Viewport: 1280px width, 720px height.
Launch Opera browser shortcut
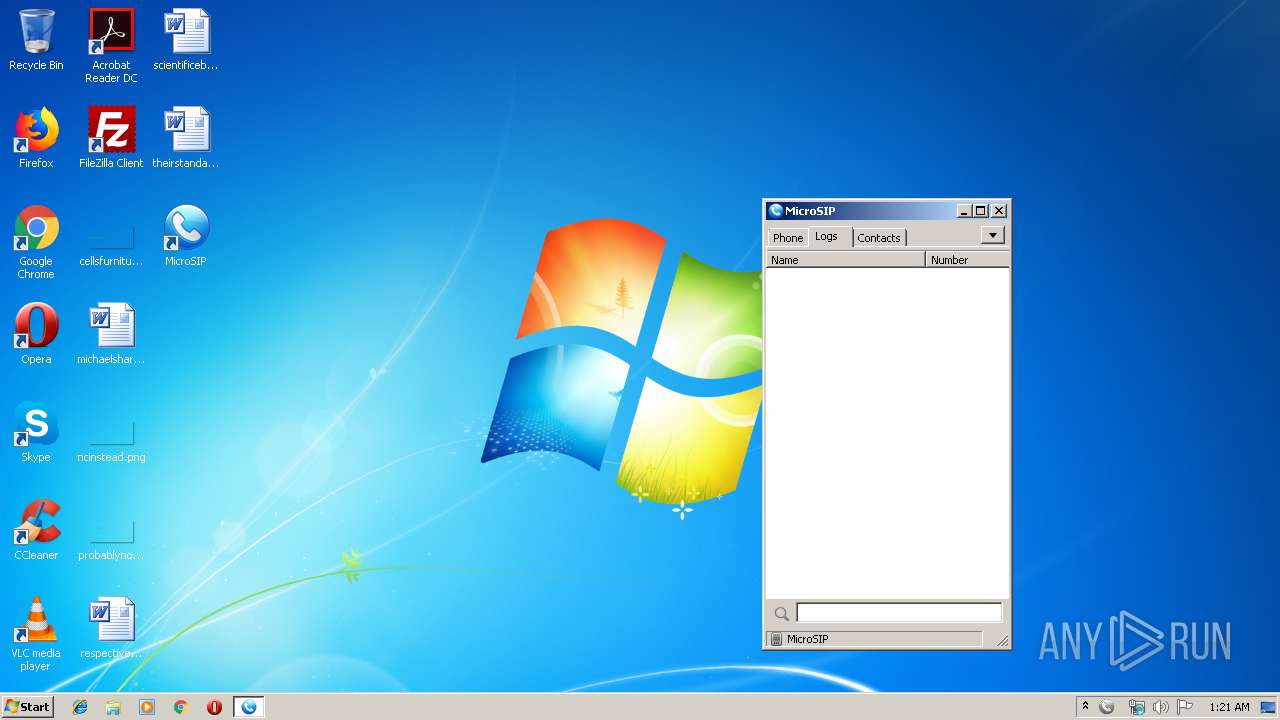coord(36,335)
